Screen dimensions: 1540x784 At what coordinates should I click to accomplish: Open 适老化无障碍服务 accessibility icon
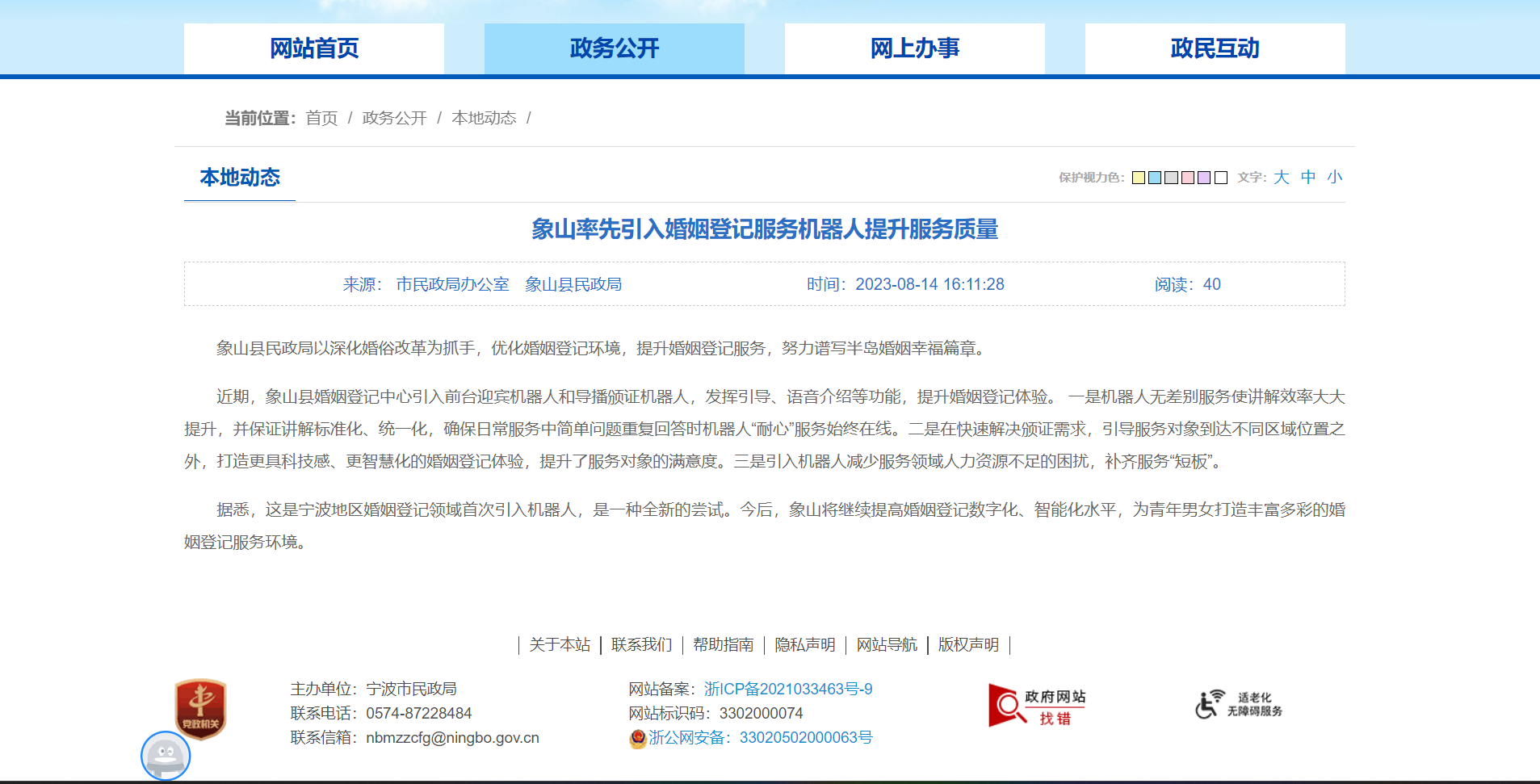point(1239,704)
